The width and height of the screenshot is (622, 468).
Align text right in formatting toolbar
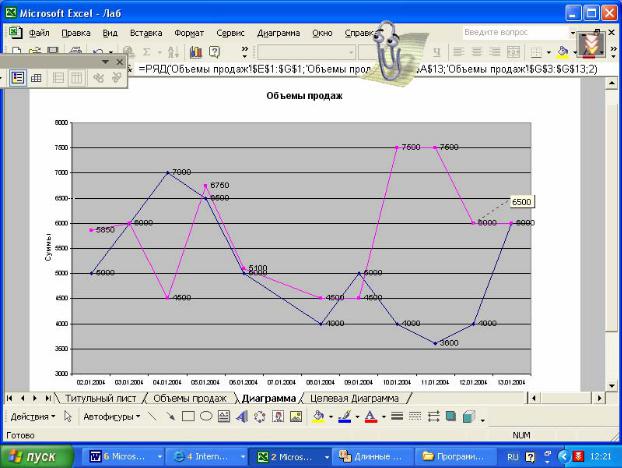tap(495, 52)
